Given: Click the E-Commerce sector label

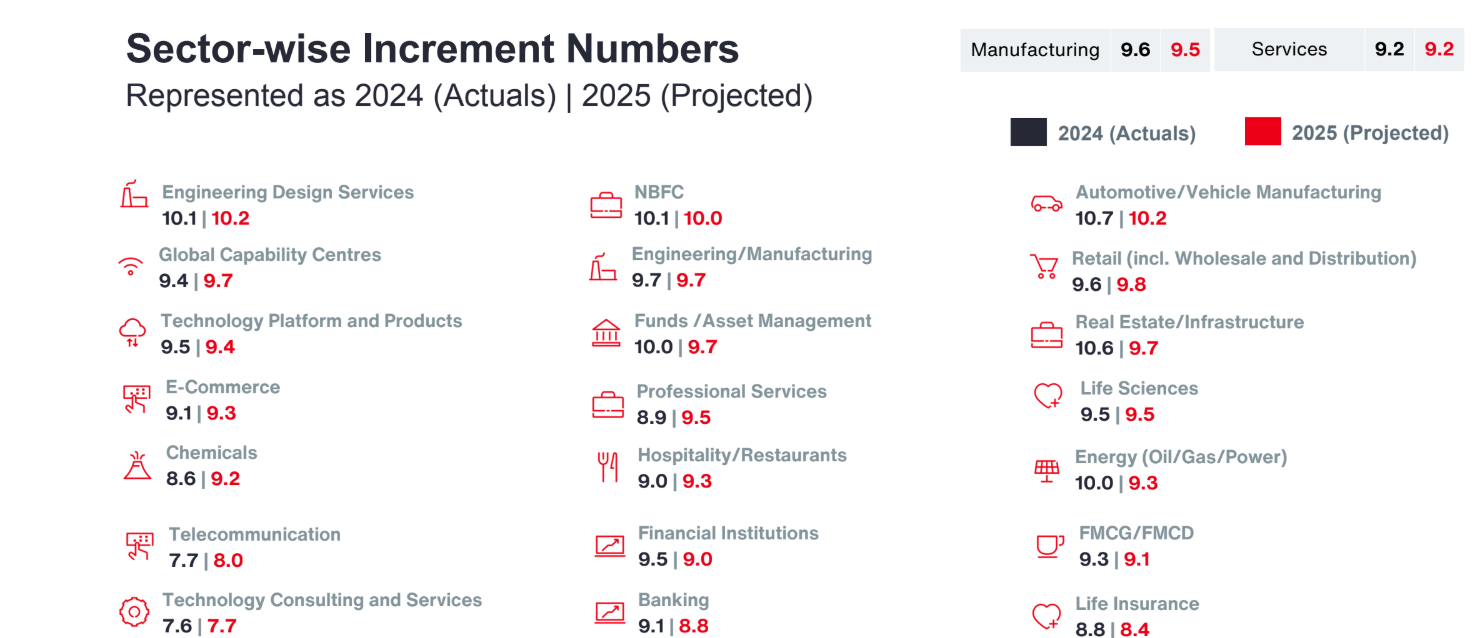Looking at the screenshot, I should point(223,387).
